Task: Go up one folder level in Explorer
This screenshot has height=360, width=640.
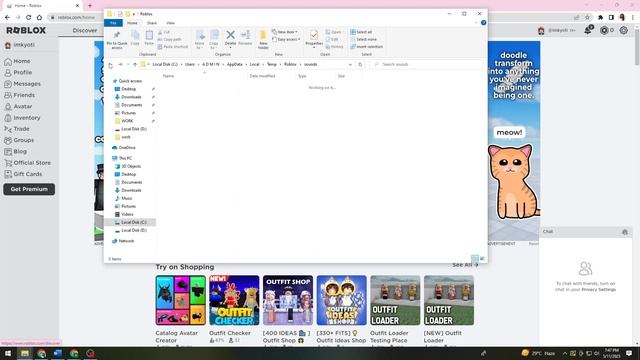Action: tap(135, 64)
